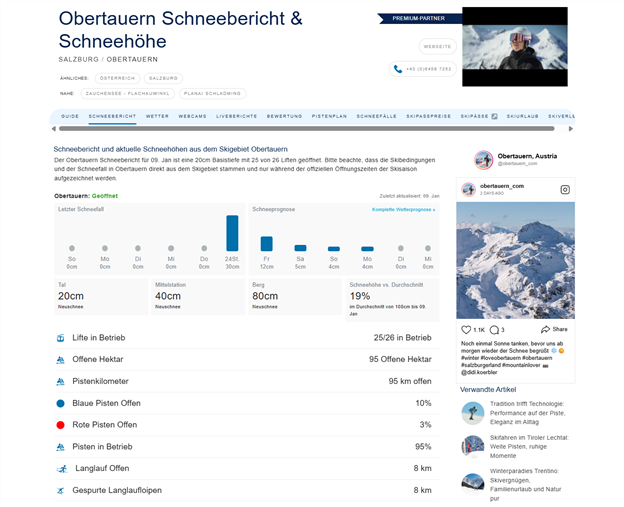
Task: Open Komplette Wetterprognose link
Action: pyautogui.click(x=403, y=209)
